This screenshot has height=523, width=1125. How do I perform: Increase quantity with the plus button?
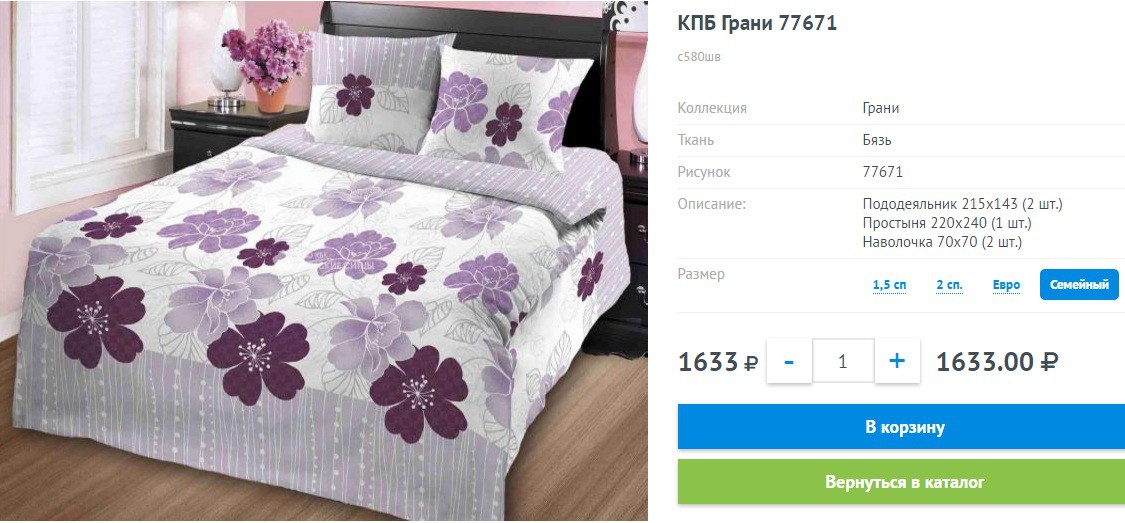[x=897, y=361]
